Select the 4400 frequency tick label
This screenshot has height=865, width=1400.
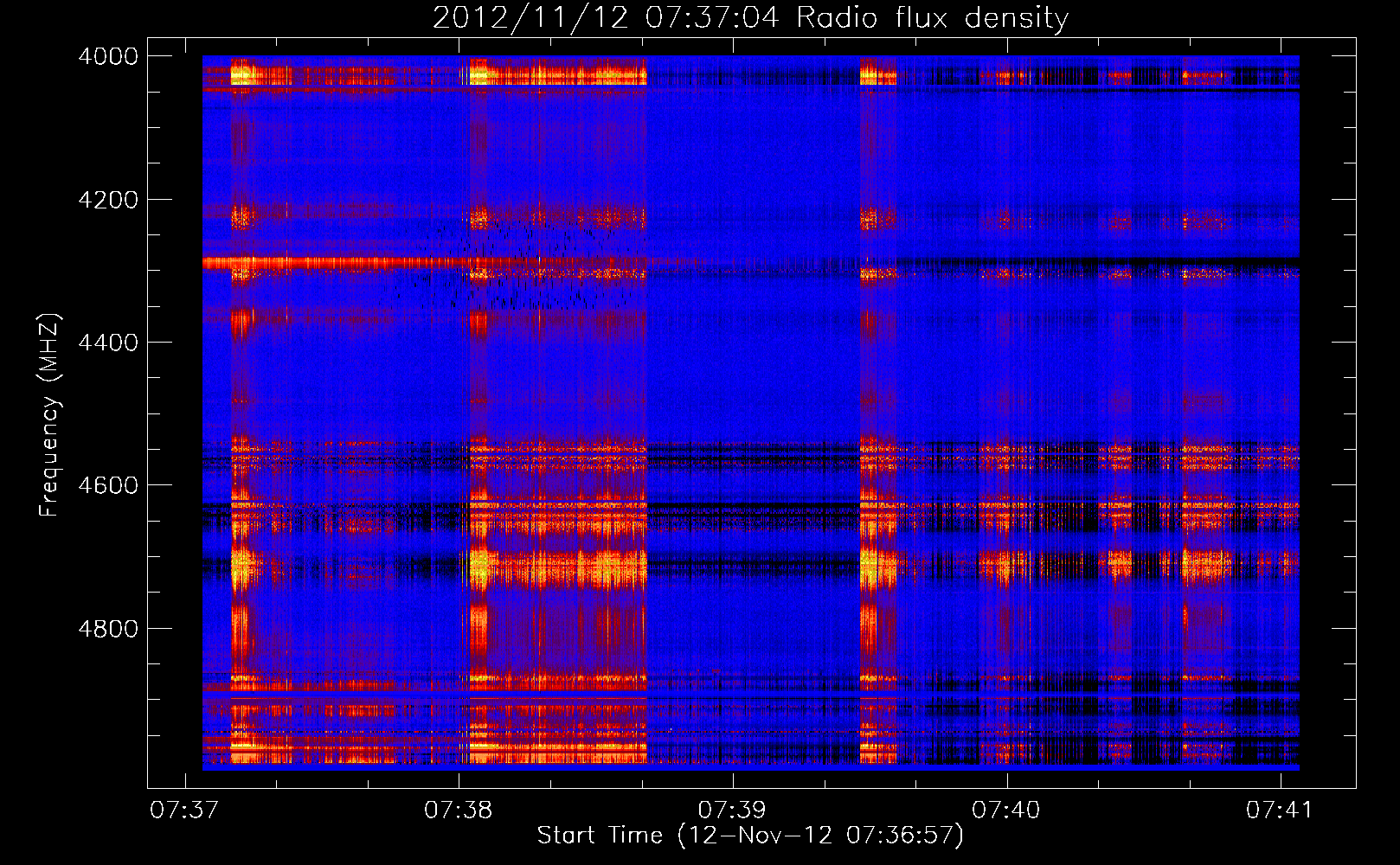pyautogui.click(x=108, y=343)
